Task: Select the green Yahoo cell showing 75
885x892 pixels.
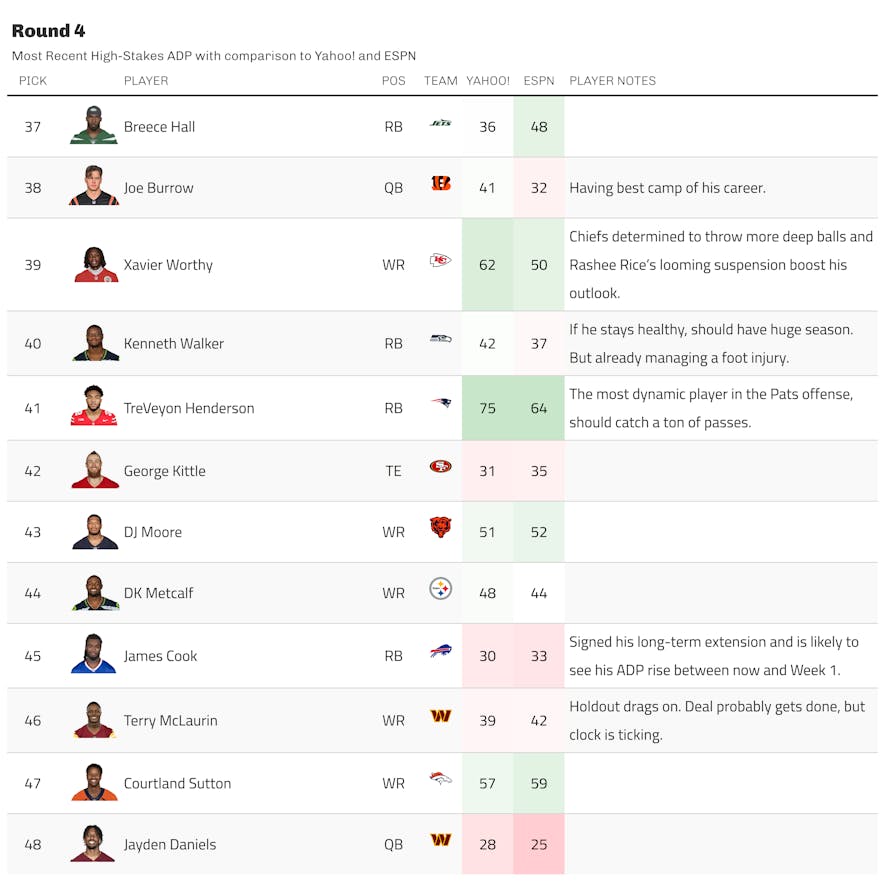Action: [x=487, y=408]
